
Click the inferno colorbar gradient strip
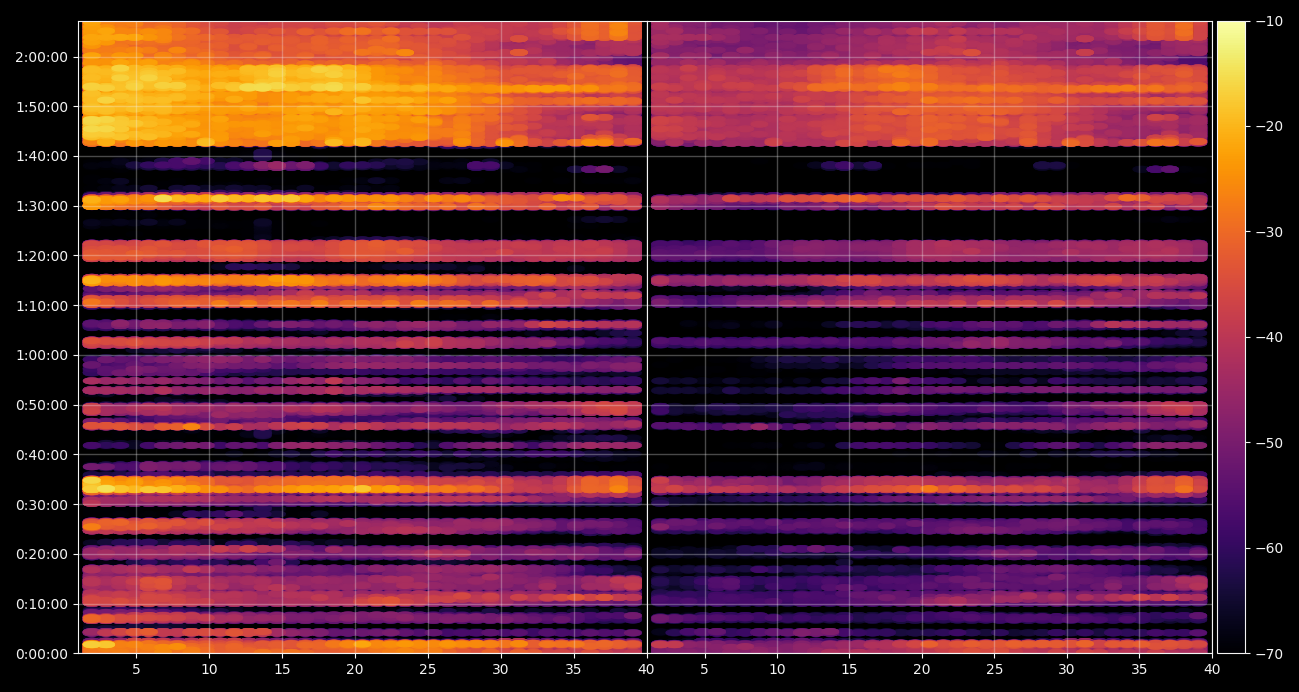tap(1231, 337)
